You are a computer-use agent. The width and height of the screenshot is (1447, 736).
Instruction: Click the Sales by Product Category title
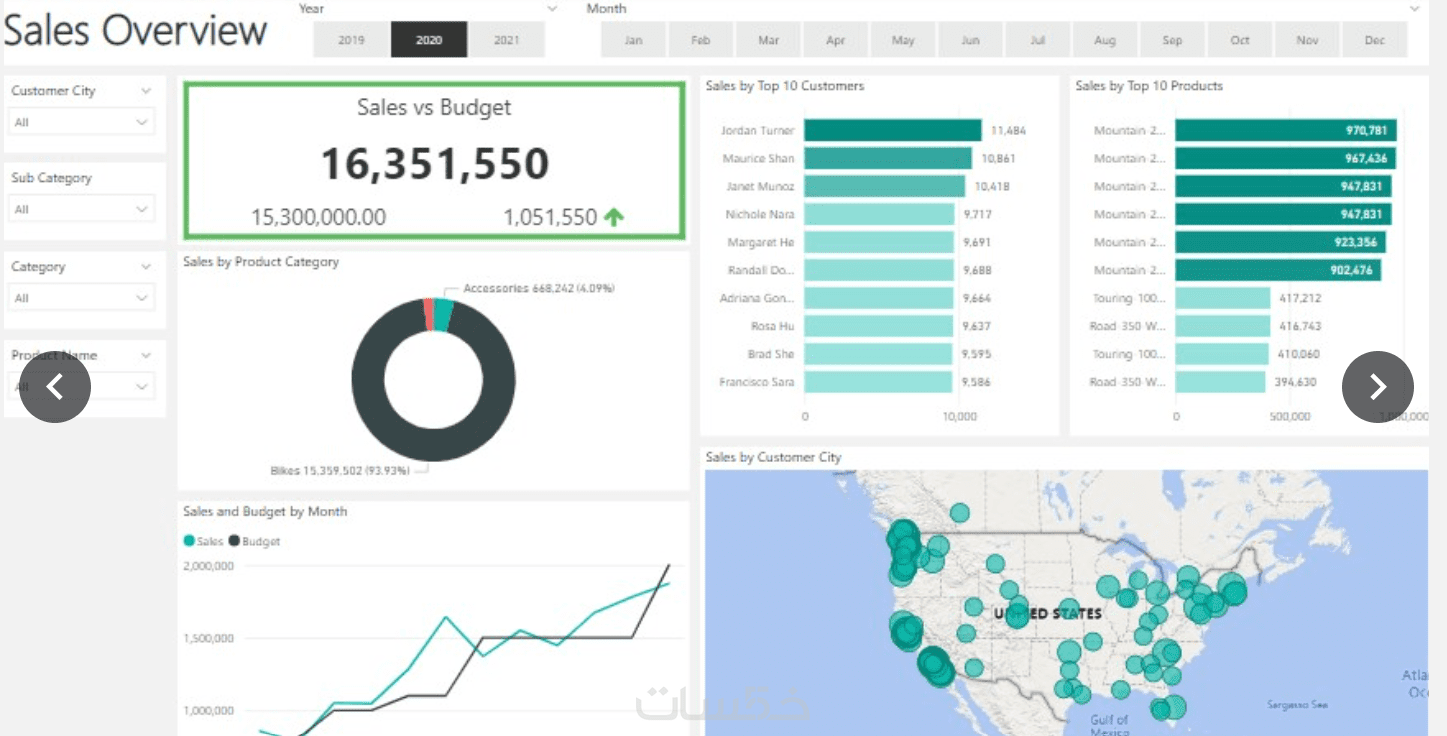[x=261, y=262]
